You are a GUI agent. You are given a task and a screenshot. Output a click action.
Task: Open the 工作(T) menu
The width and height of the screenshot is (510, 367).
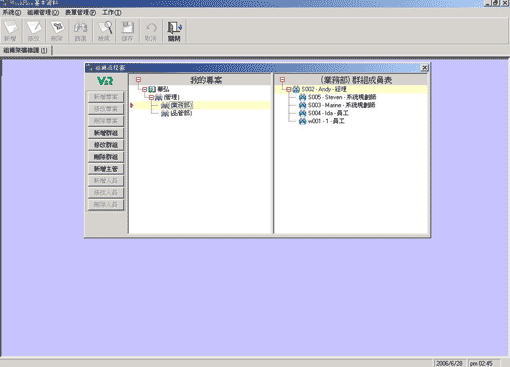click(x=112, y=13)
